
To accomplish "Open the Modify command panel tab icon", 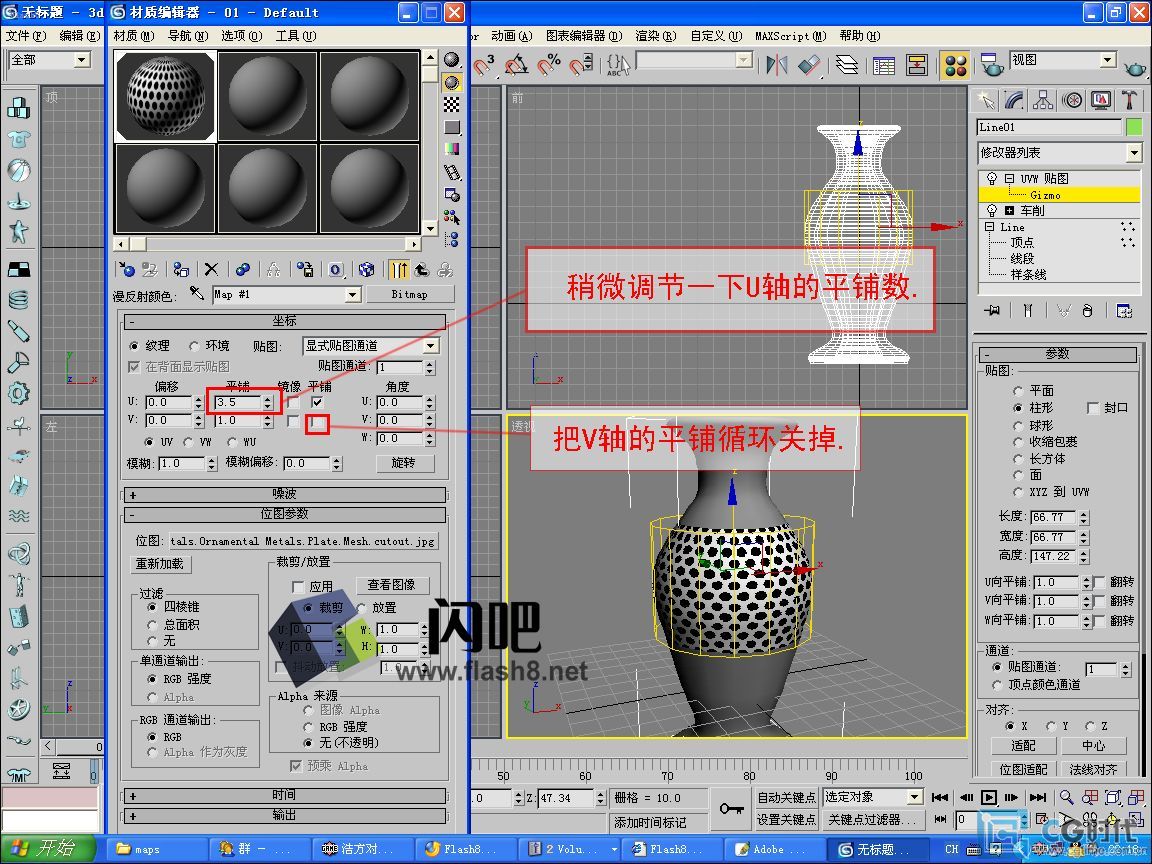I will [1015, 100].
